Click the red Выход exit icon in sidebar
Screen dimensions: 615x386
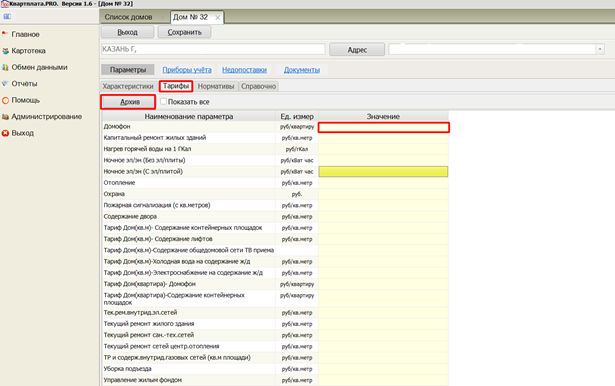pos(5,133)
